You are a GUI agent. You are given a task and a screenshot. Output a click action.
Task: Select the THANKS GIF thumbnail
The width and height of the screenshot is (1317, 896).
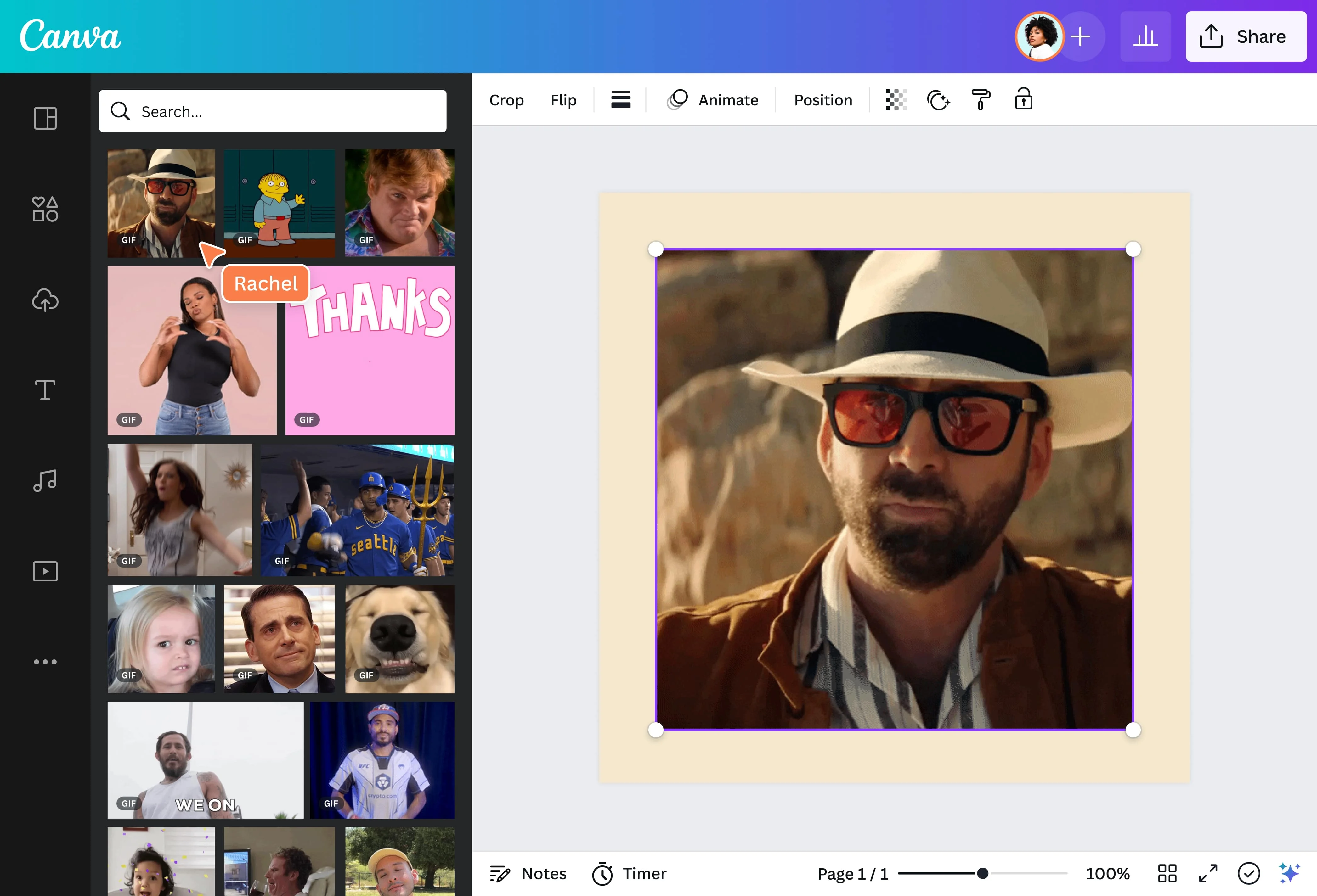(x=370, y=350)
